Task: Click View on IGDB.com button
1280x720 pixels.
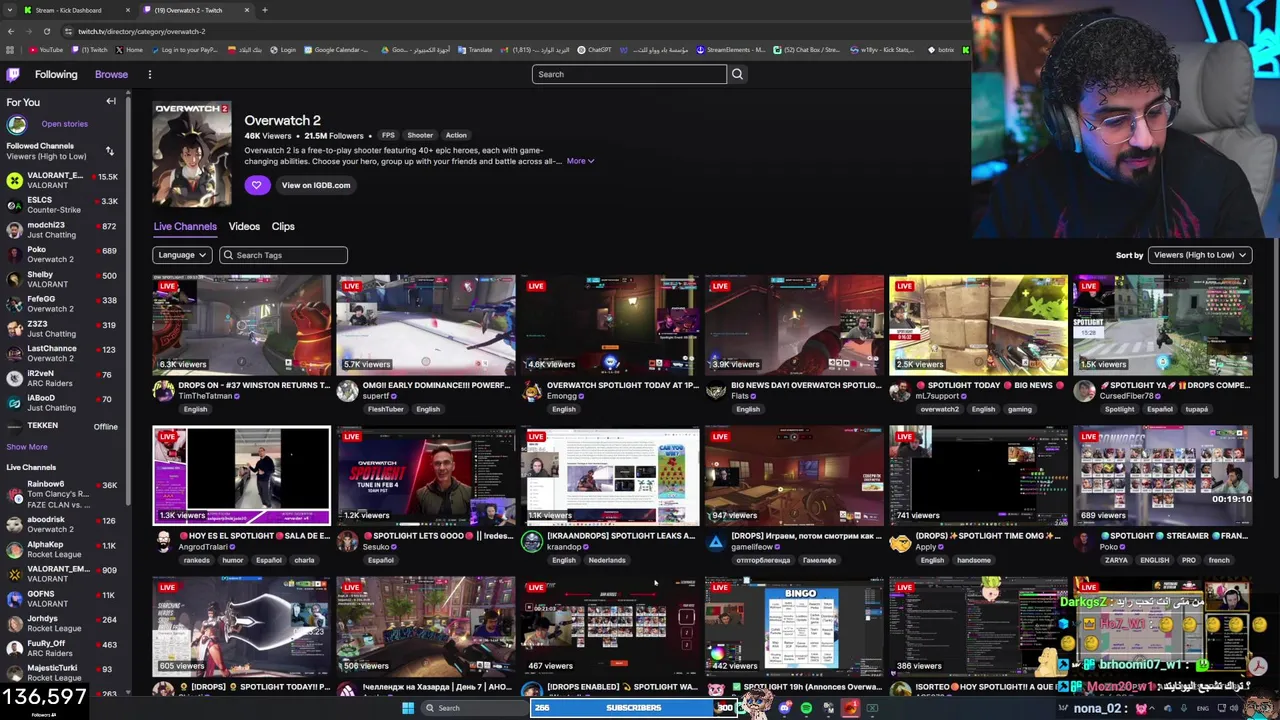Action: [316, 185]
